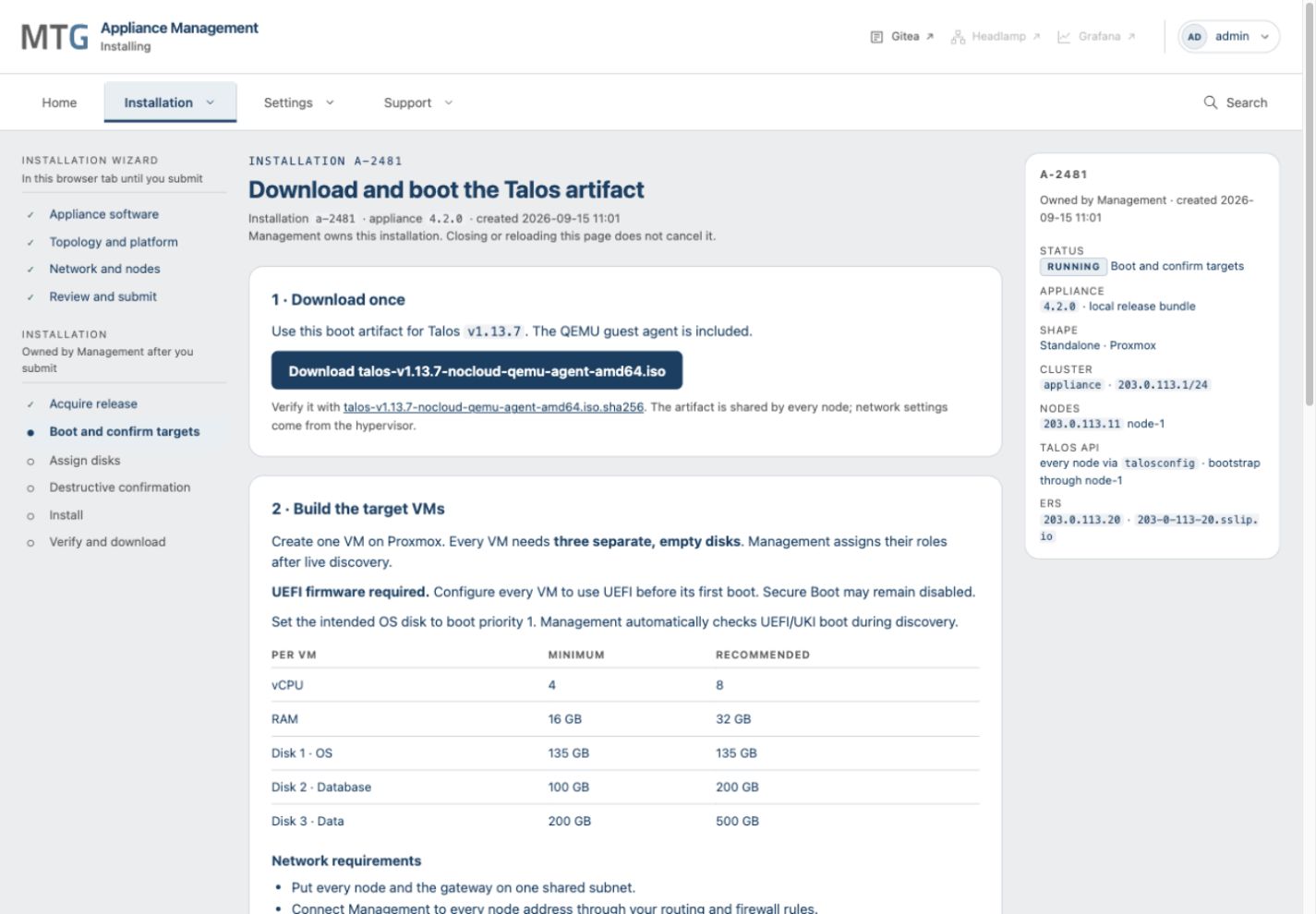1316x914 pixels.
Task: Click empty circle beside Install step
Action: tap(30, 516)
